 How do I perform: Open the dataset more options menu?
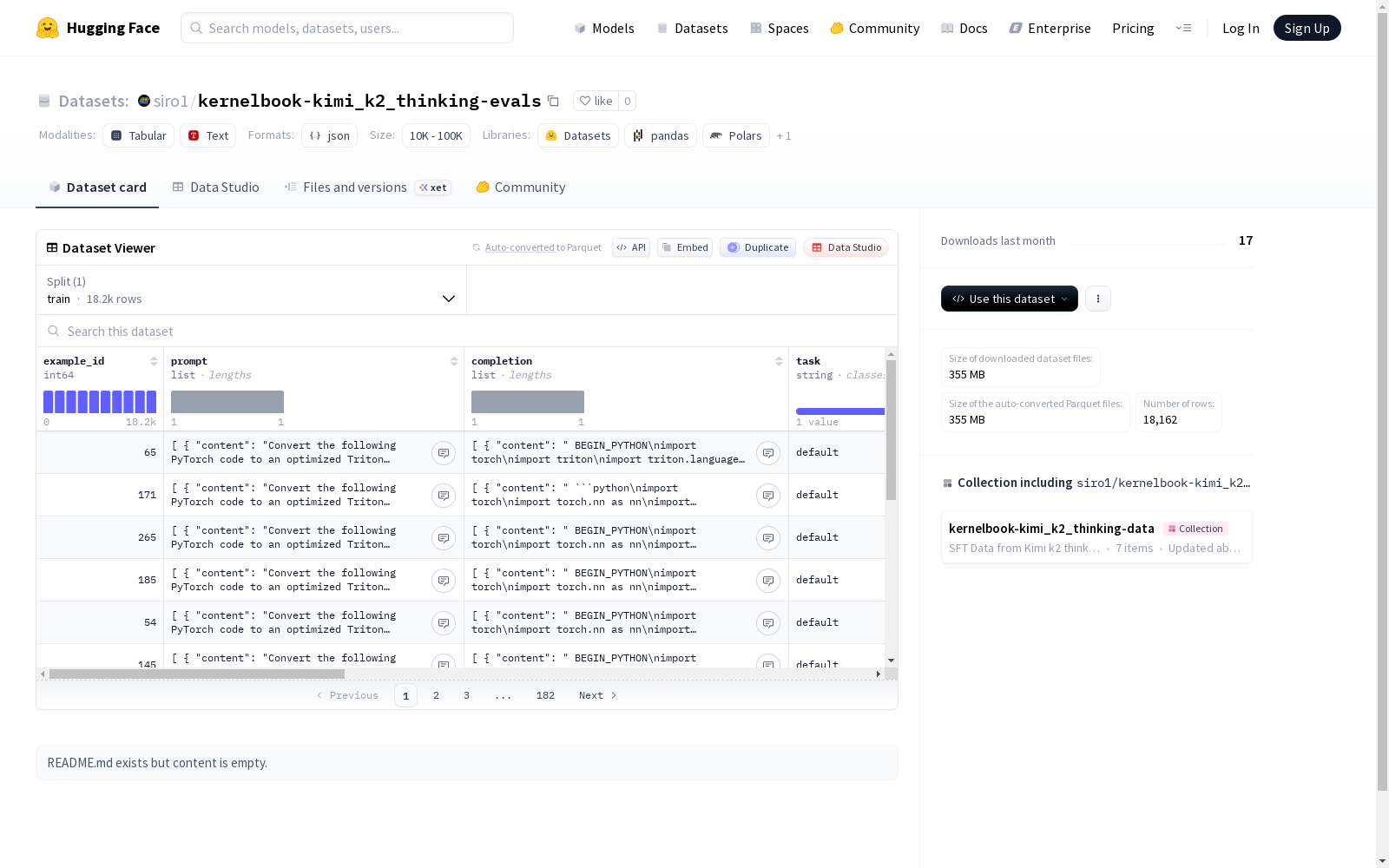(1098, 299)
